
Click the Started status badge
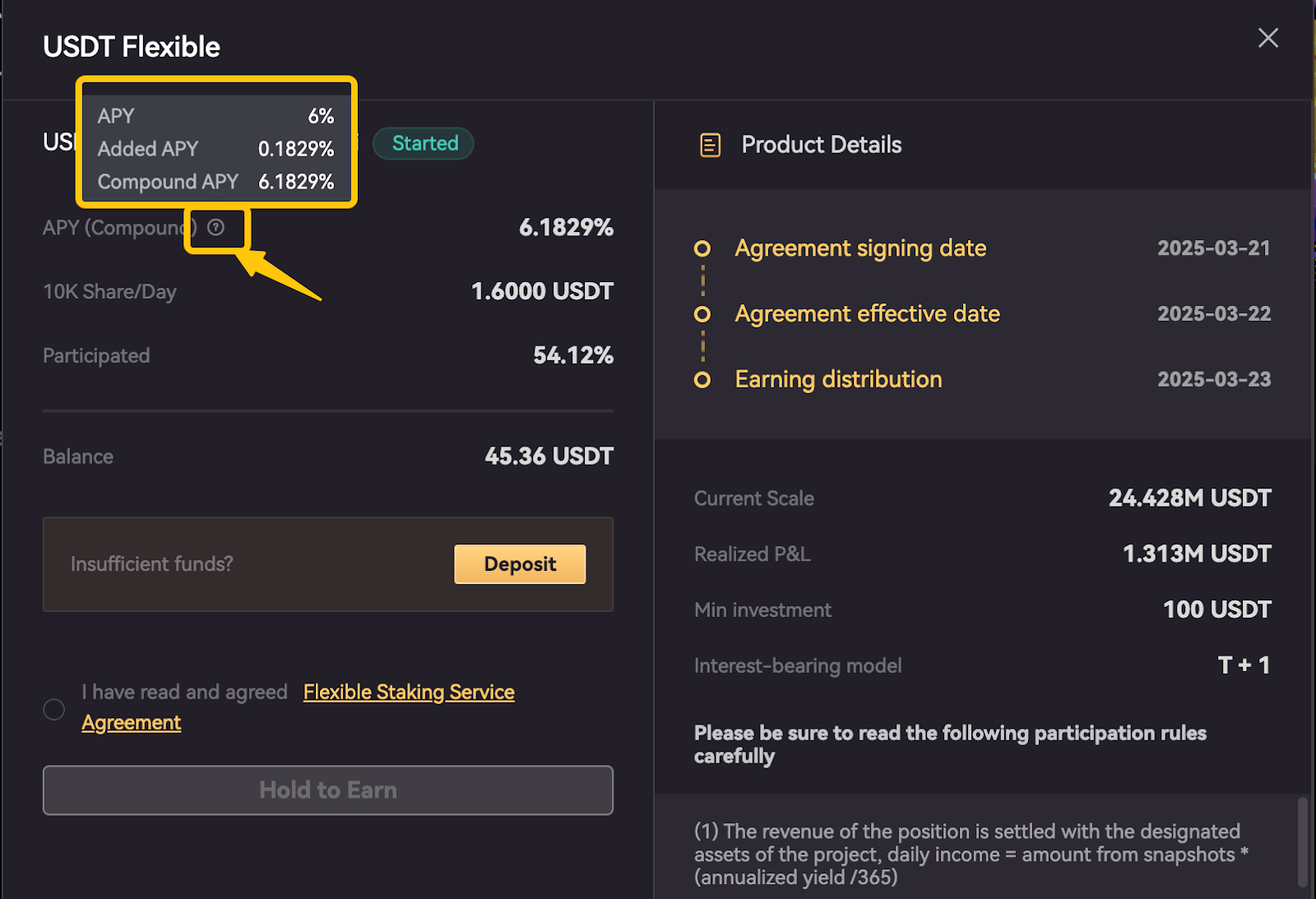click(424, 143)
